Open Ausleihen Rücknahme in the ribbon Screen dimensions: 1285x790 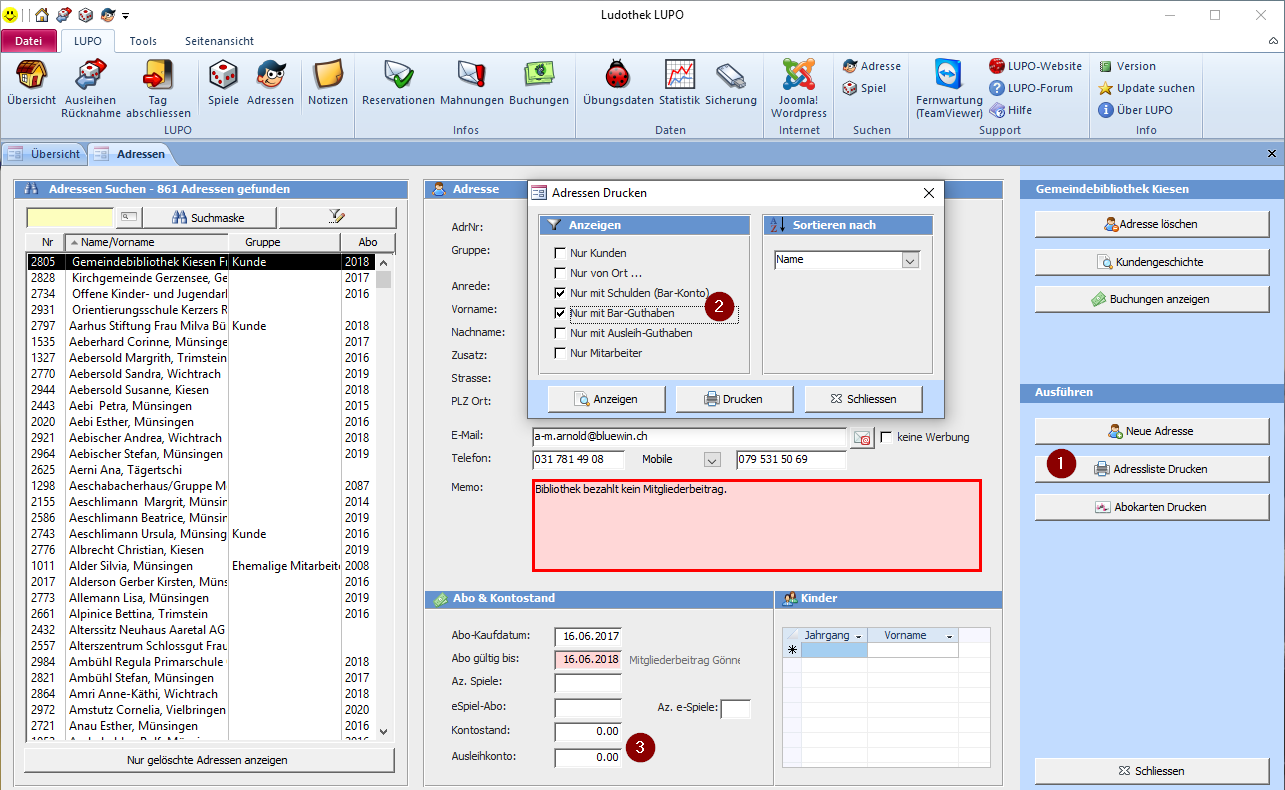coord(91,88)
